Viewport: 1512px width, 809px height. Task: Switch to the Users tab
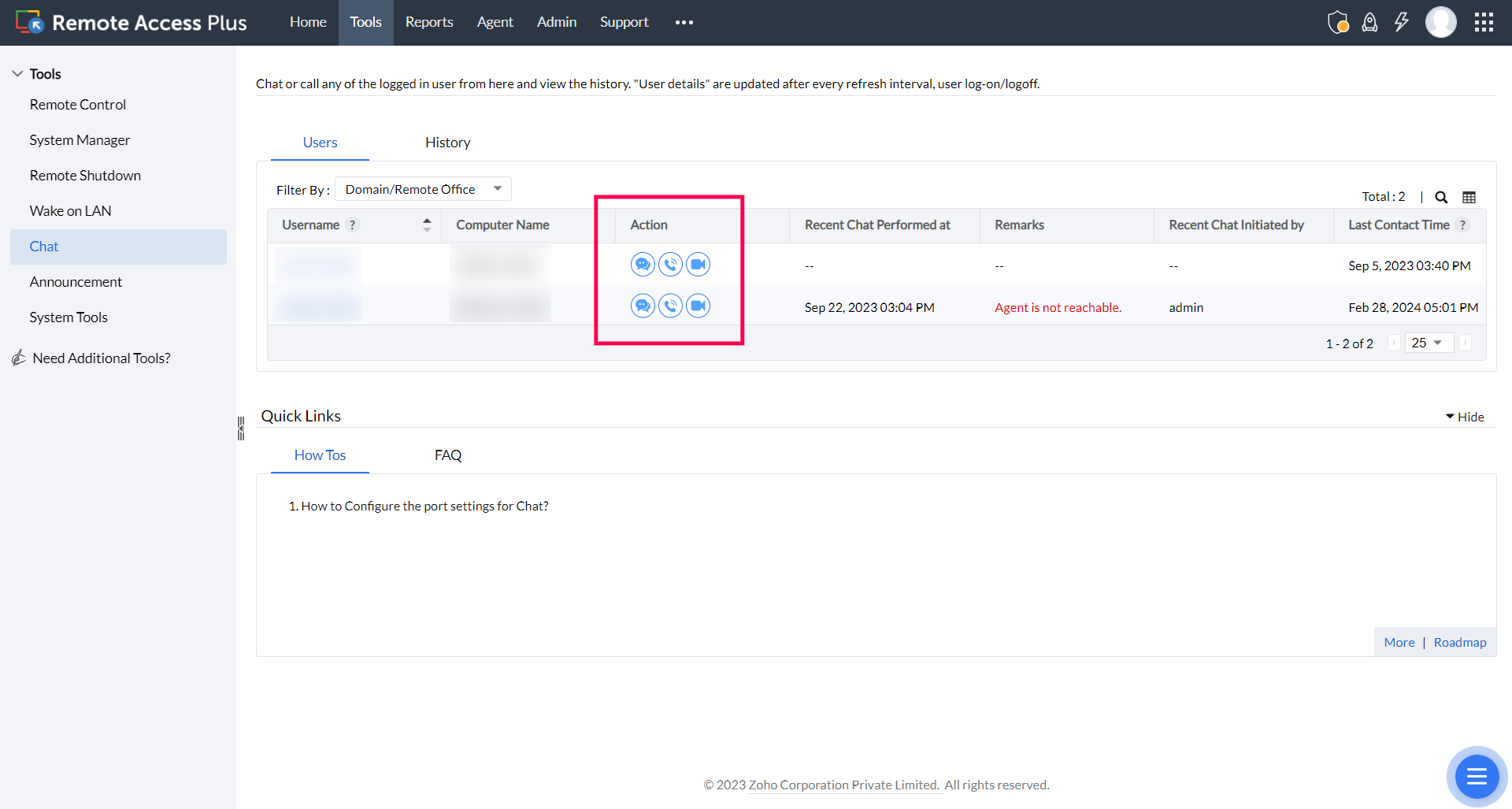coord(320,143)
